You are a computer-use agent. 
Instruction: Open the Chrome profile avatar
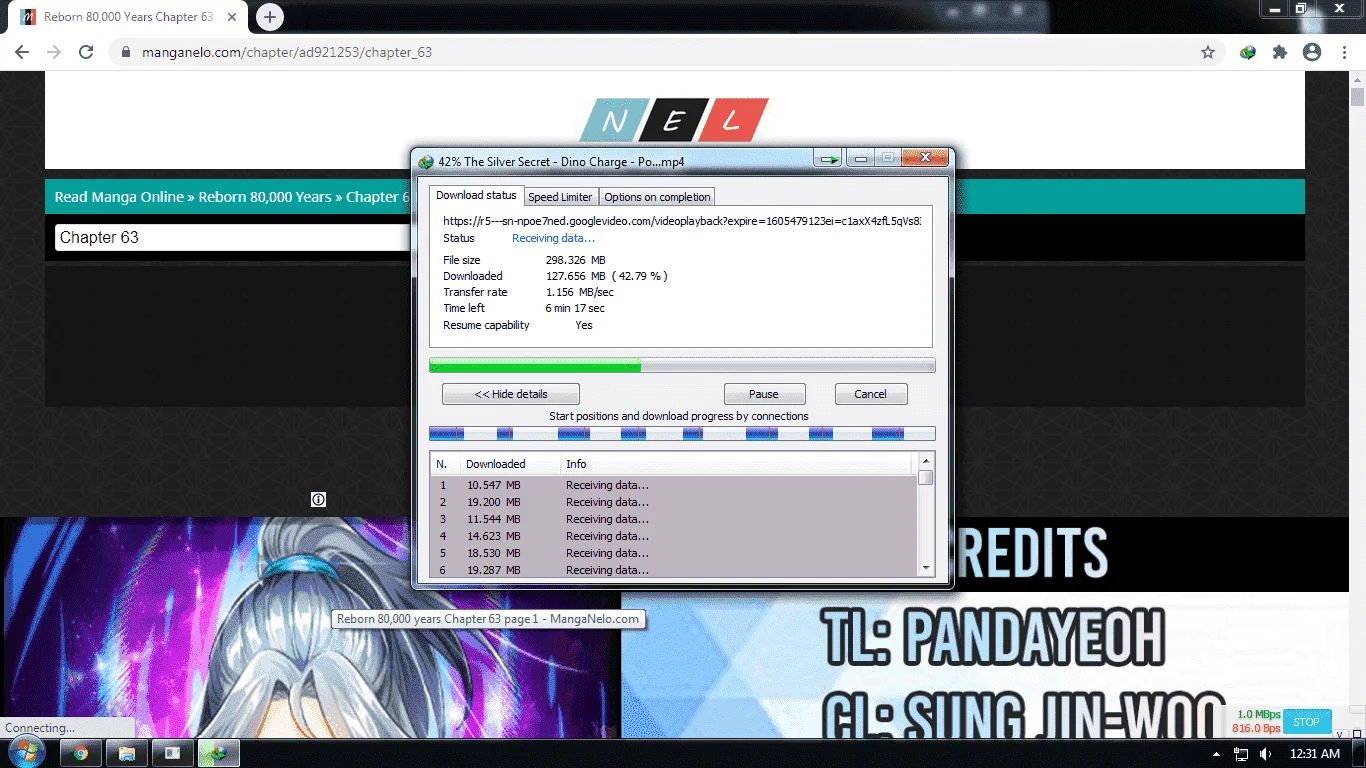click(1312, 52)
